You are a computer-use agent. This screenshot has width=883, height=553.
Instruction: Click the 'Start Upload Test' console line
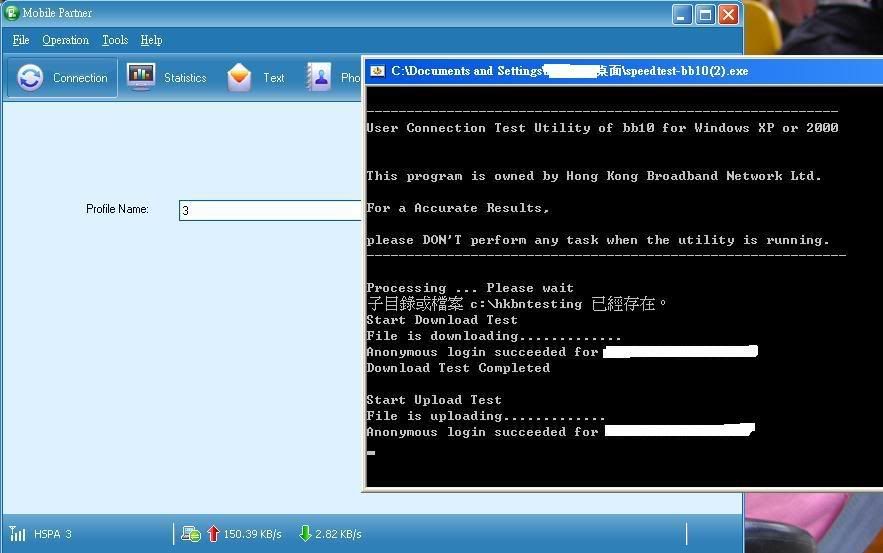point(434,400)
